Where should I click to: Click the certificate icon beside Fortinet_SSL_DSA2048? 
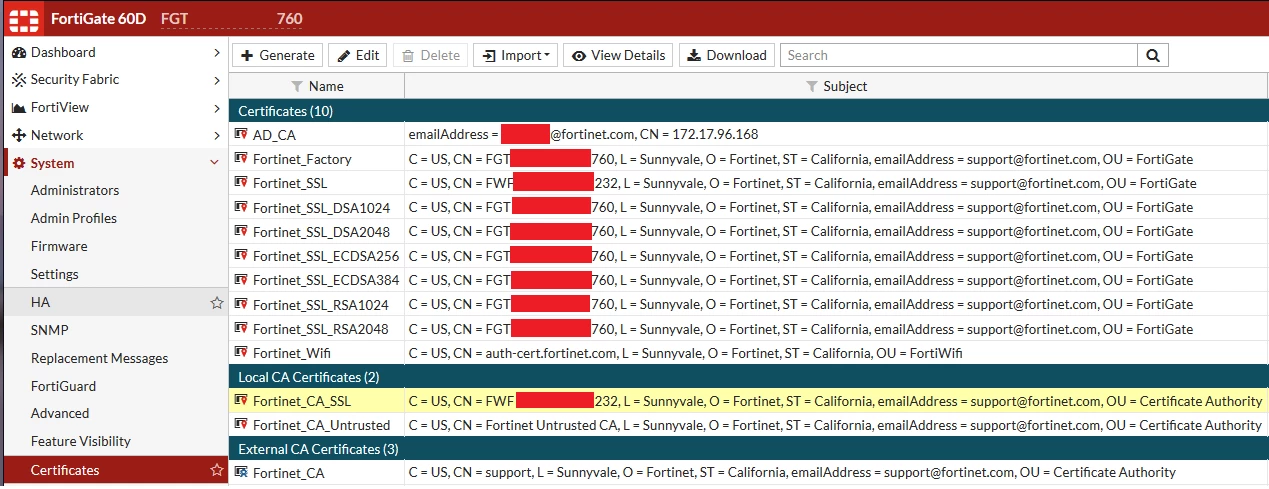tap(241, 231)
